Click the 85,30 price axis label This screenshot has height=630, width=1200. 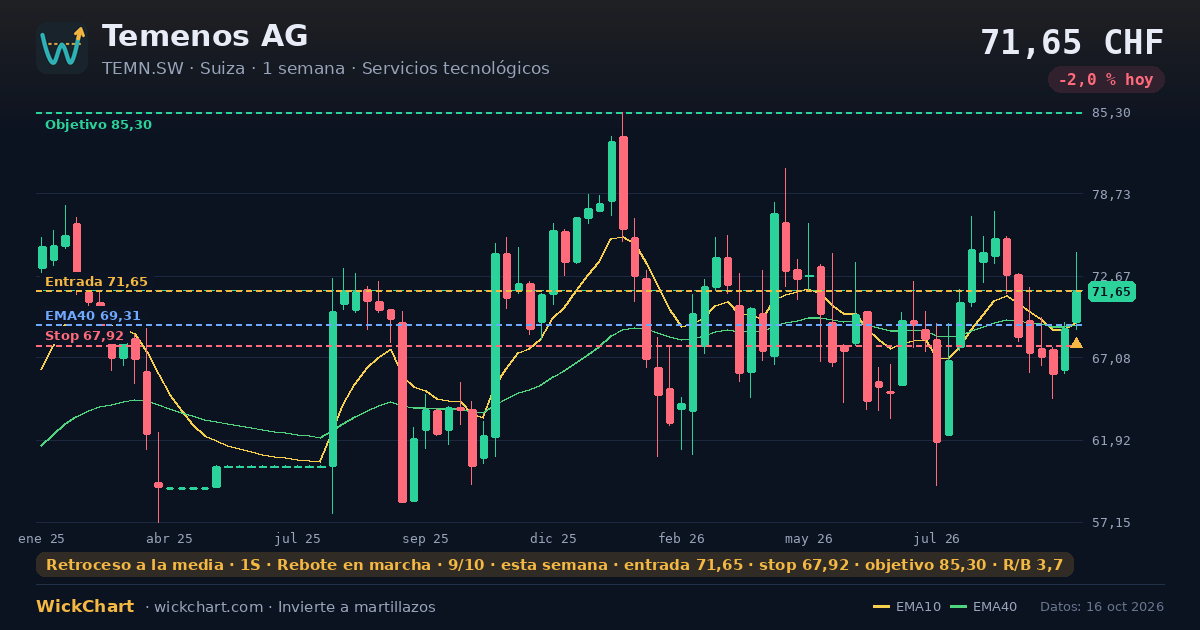pyautogui.click(x=1112, y=113)
